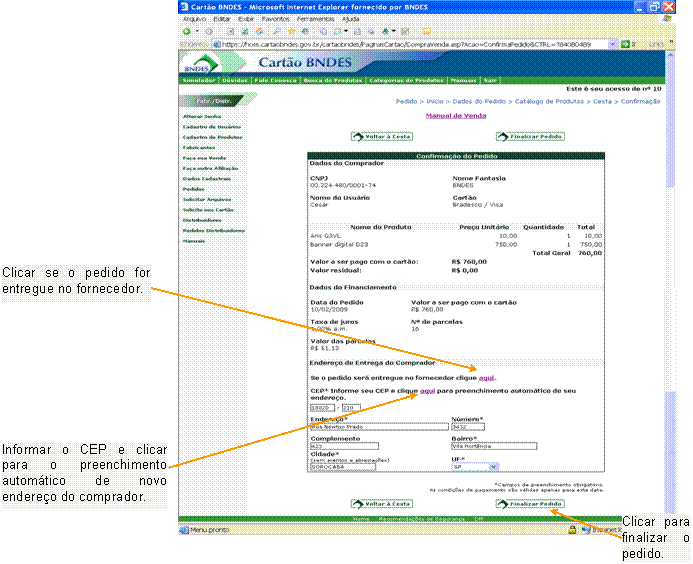Select Simulador in the green navigation bar
The height and width of the screenshot is (564, 693).
tap(198, 80)
